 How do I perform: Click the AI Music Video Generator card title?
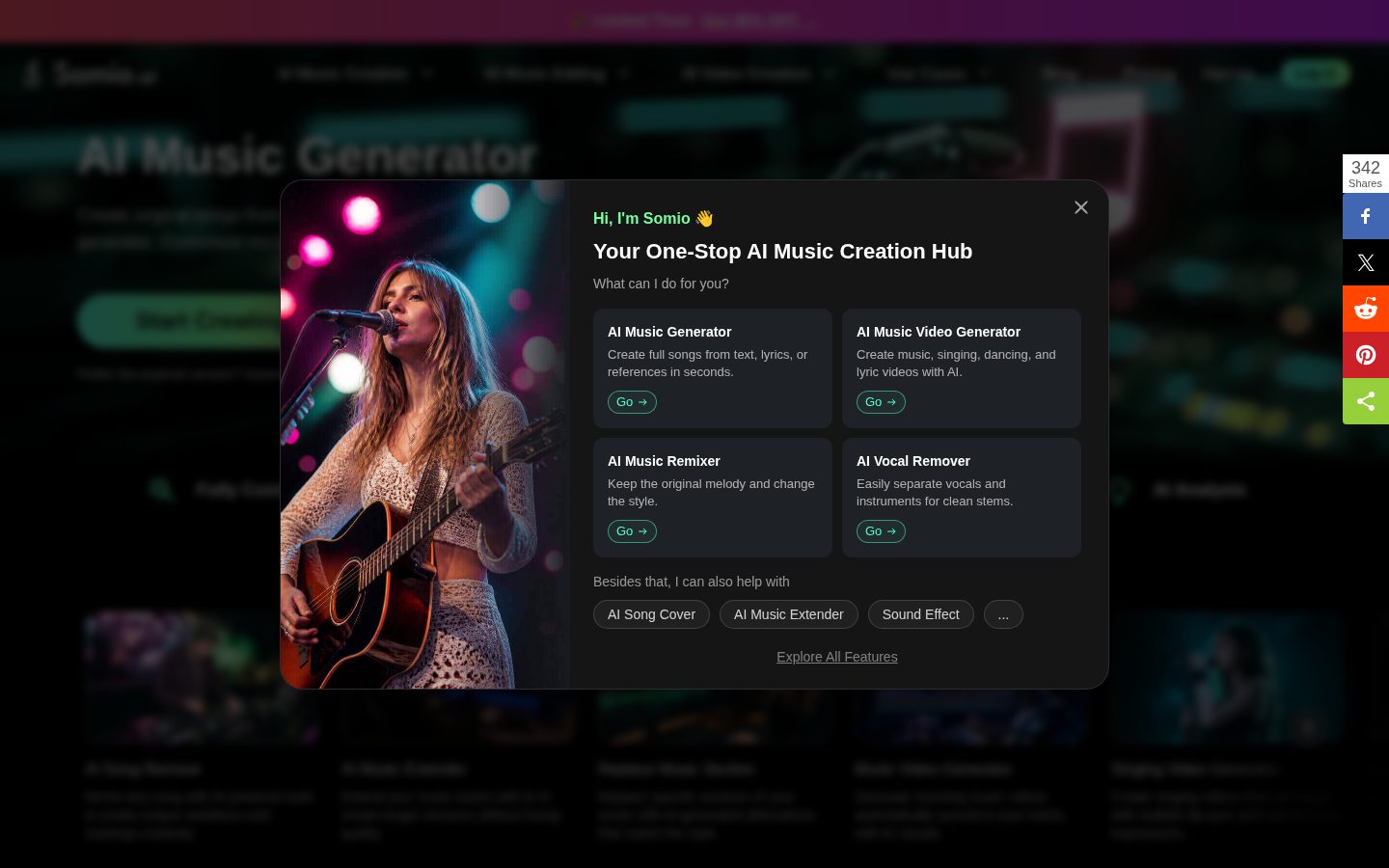(939, 332)
